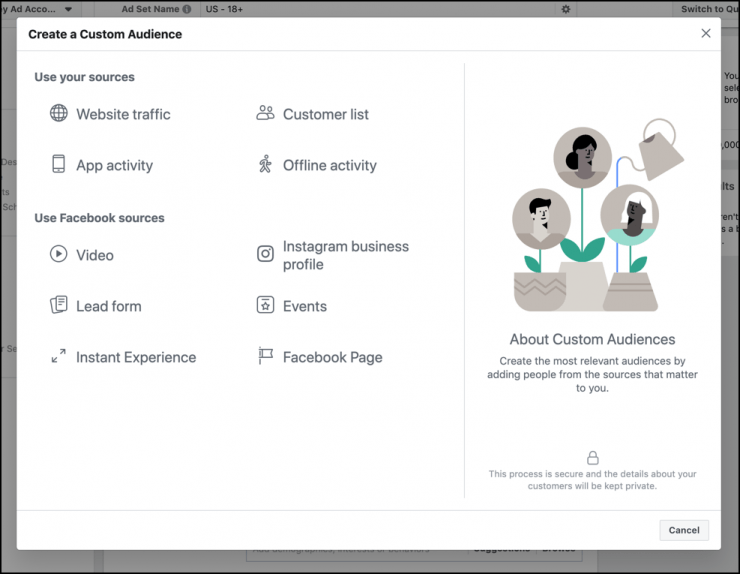Open the Instant Experience option
Screen dimensions: 740x574
[136, 357]
